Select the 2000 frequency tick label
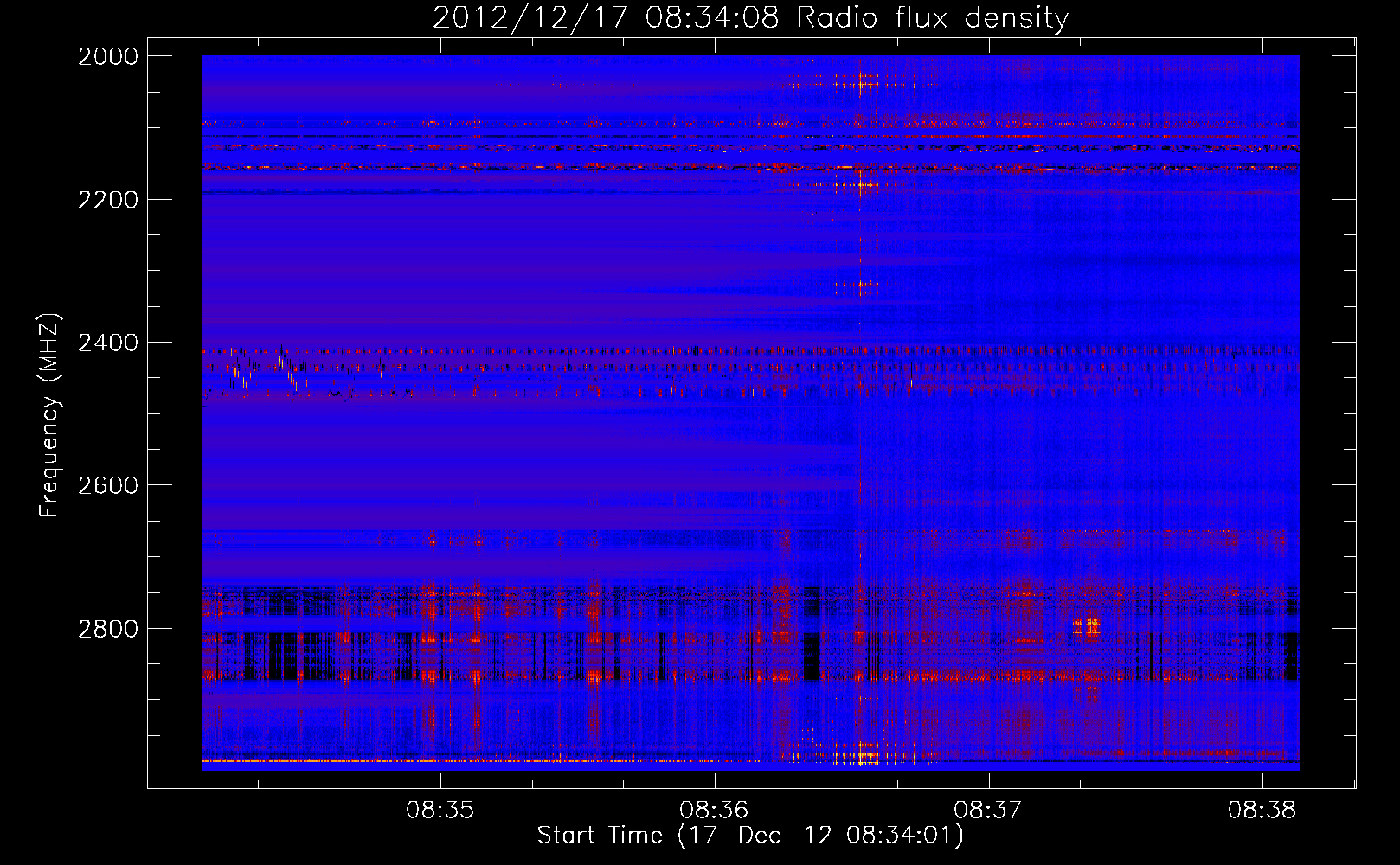 [x=108, y=56]
